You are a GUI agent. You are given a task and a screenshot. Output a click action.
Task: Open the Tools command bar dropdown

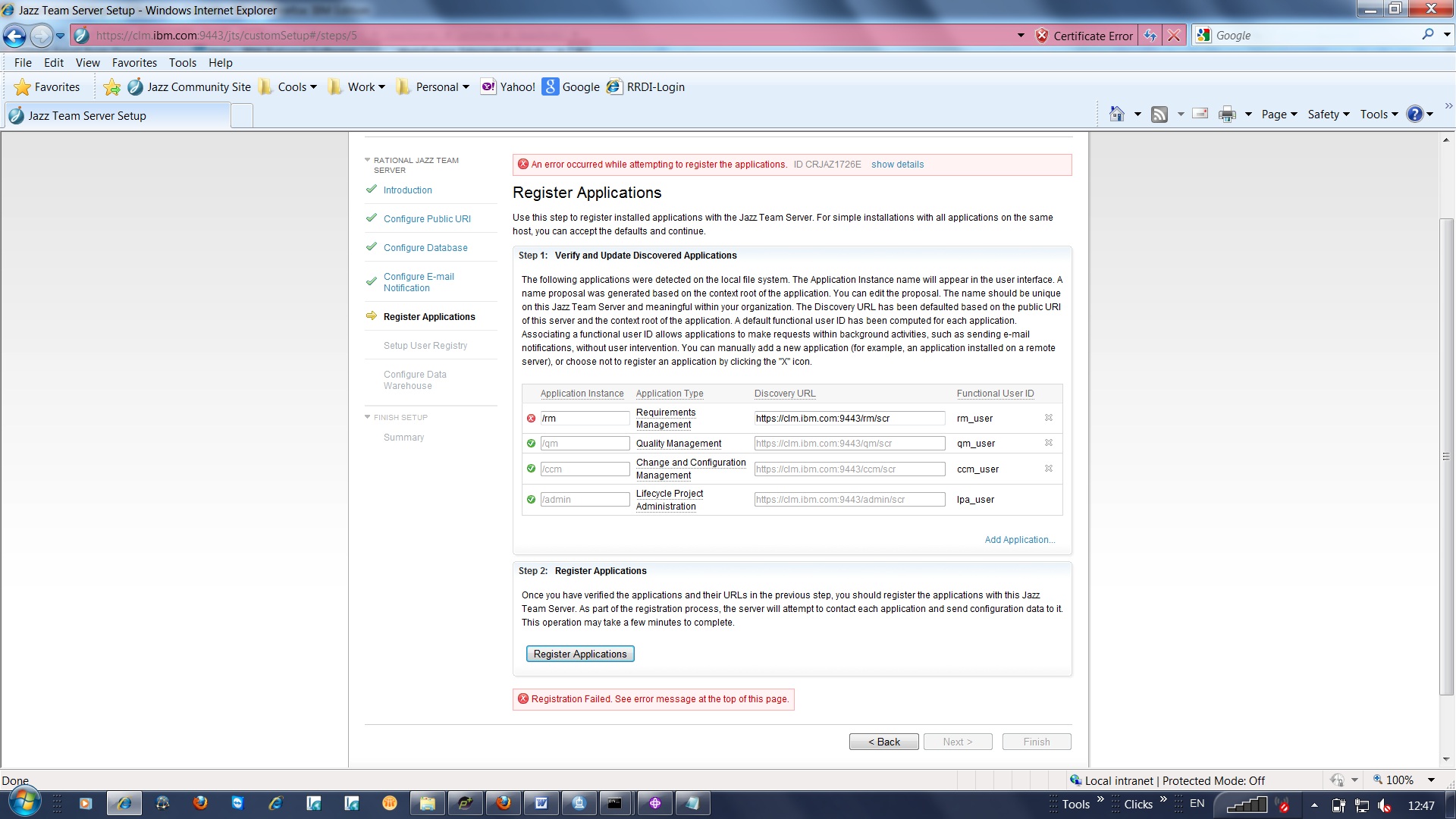click(x=1379, y=115)
